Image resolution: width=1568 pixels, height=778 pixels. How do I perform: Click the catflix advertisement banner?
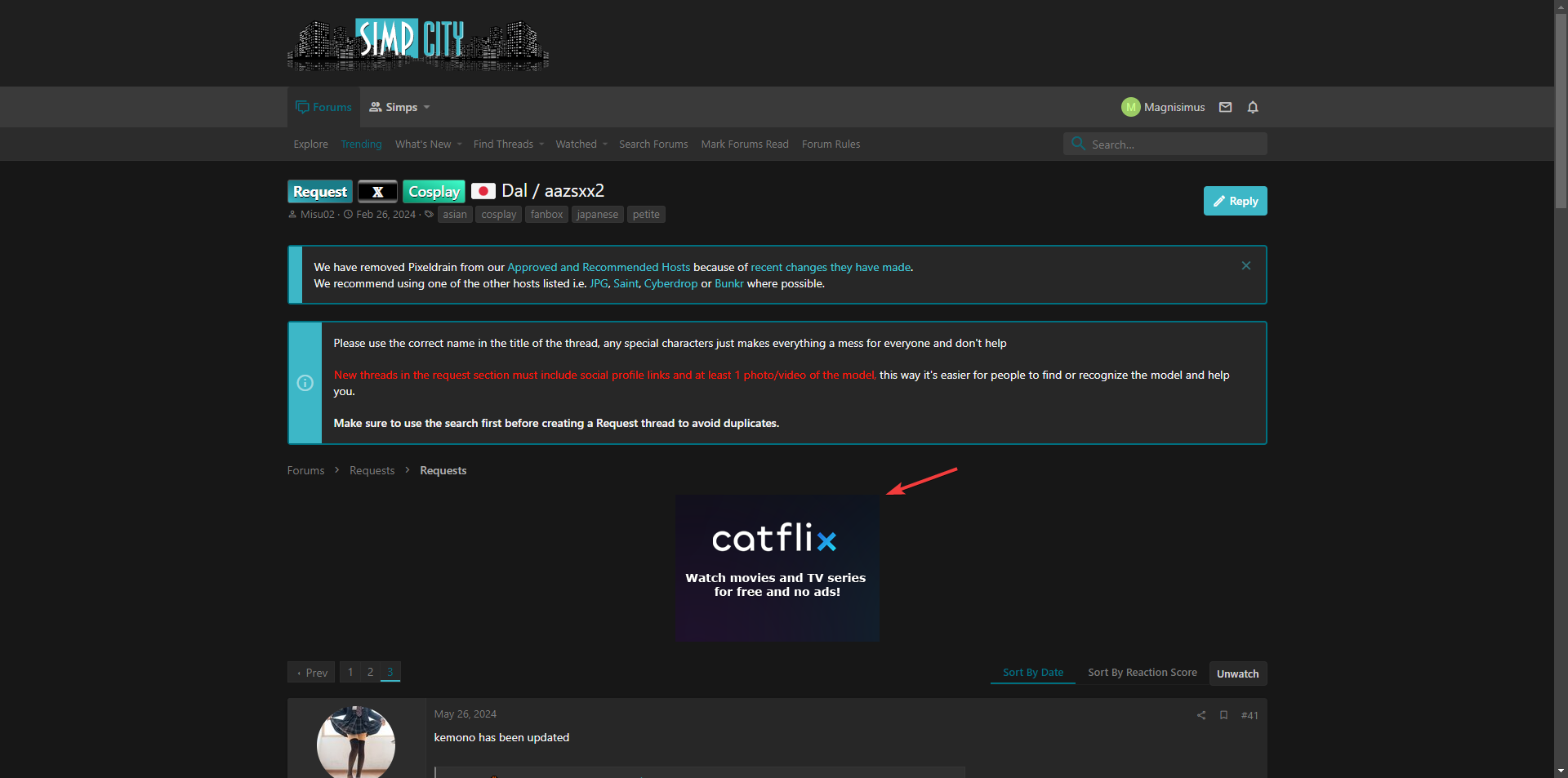pos(777,567)
